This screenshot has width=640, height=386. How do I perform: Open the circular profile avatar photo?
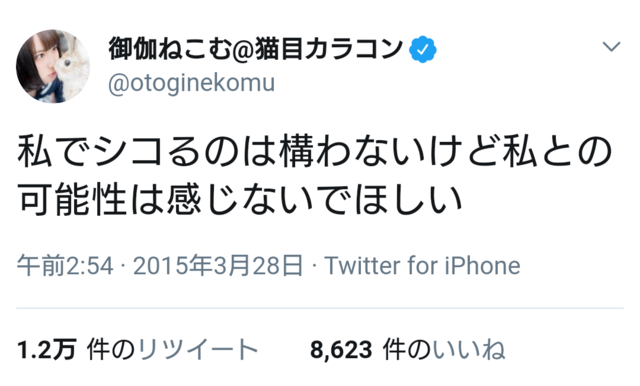[53, 66]
